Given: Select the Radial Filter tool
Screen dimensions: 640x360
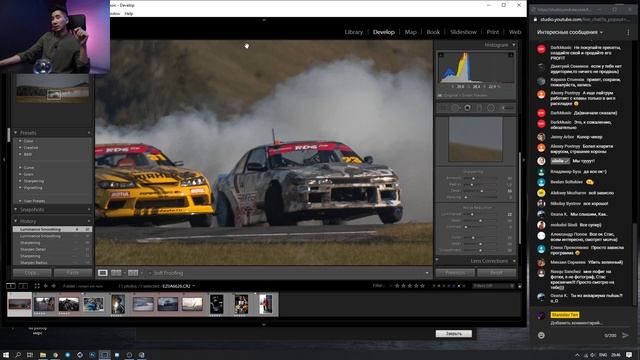Looking at the screenshot, I should (491, 108).
